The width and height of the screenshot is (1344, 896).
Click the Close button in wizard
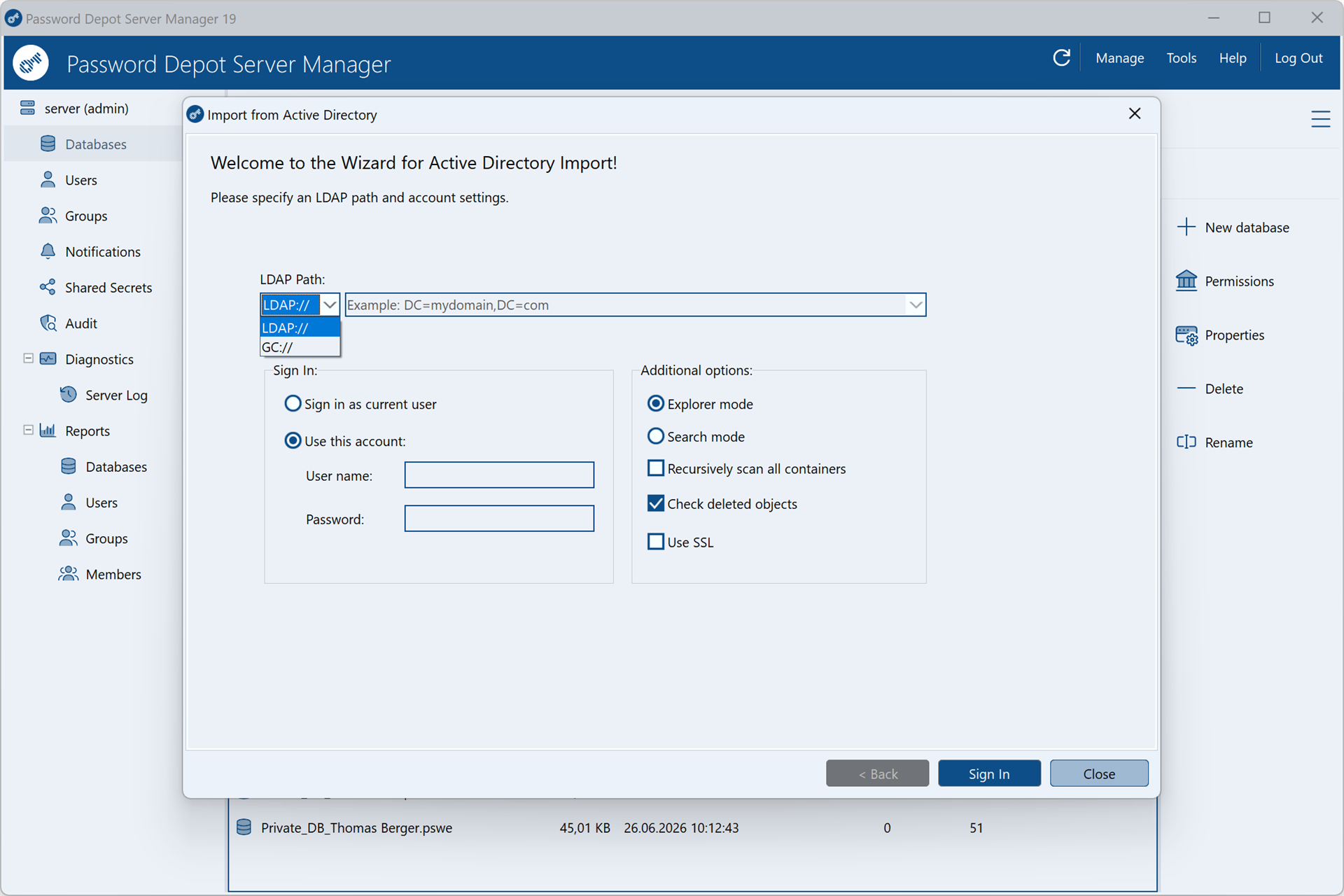click(1098, 773)
